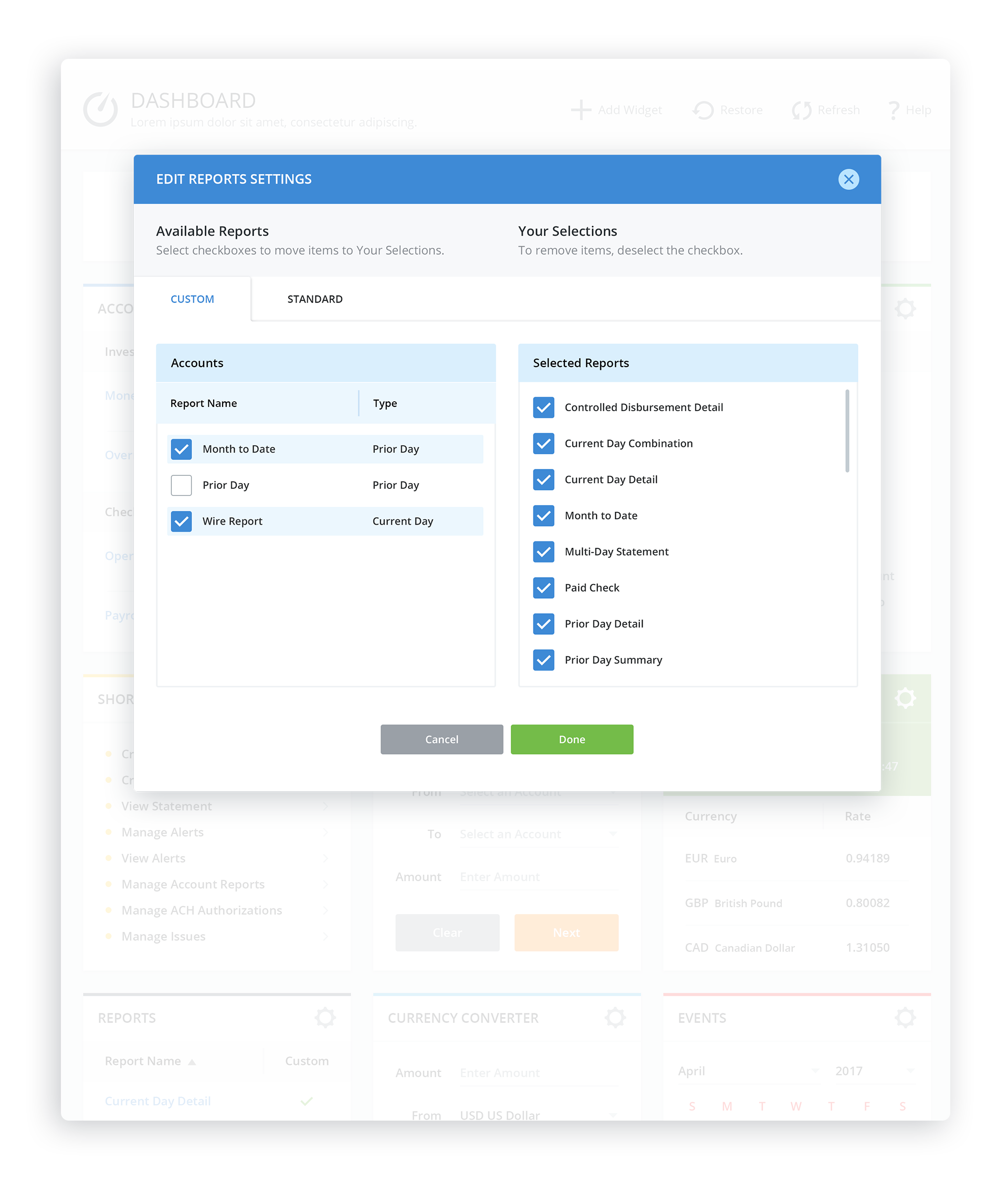
Task: Deselect Prior Day Summary checkbox
Action: pyautogui.click(x=543, y=659)
